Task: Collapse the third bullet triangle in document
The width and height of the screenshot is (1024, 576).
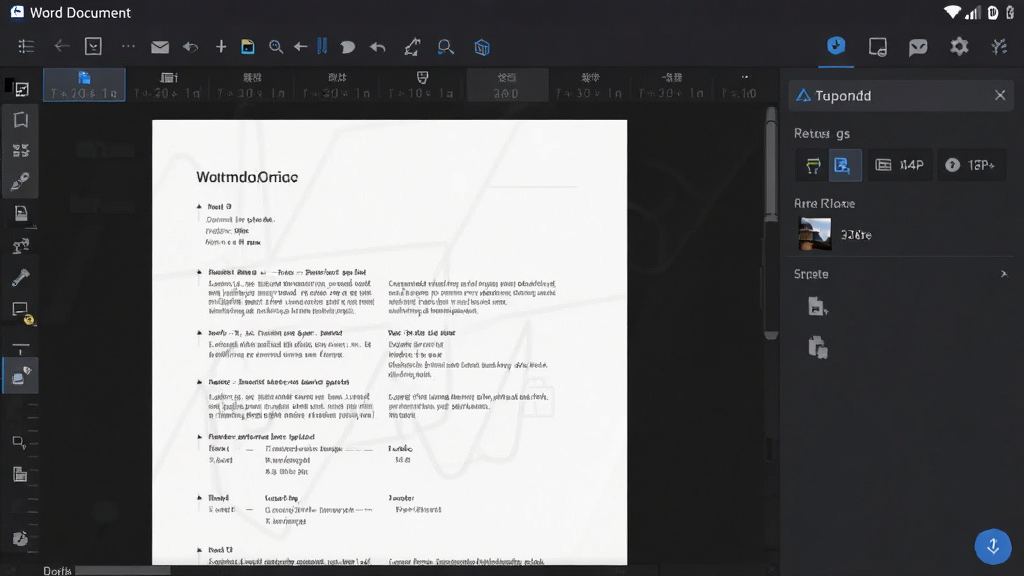Action: (199, 332)
